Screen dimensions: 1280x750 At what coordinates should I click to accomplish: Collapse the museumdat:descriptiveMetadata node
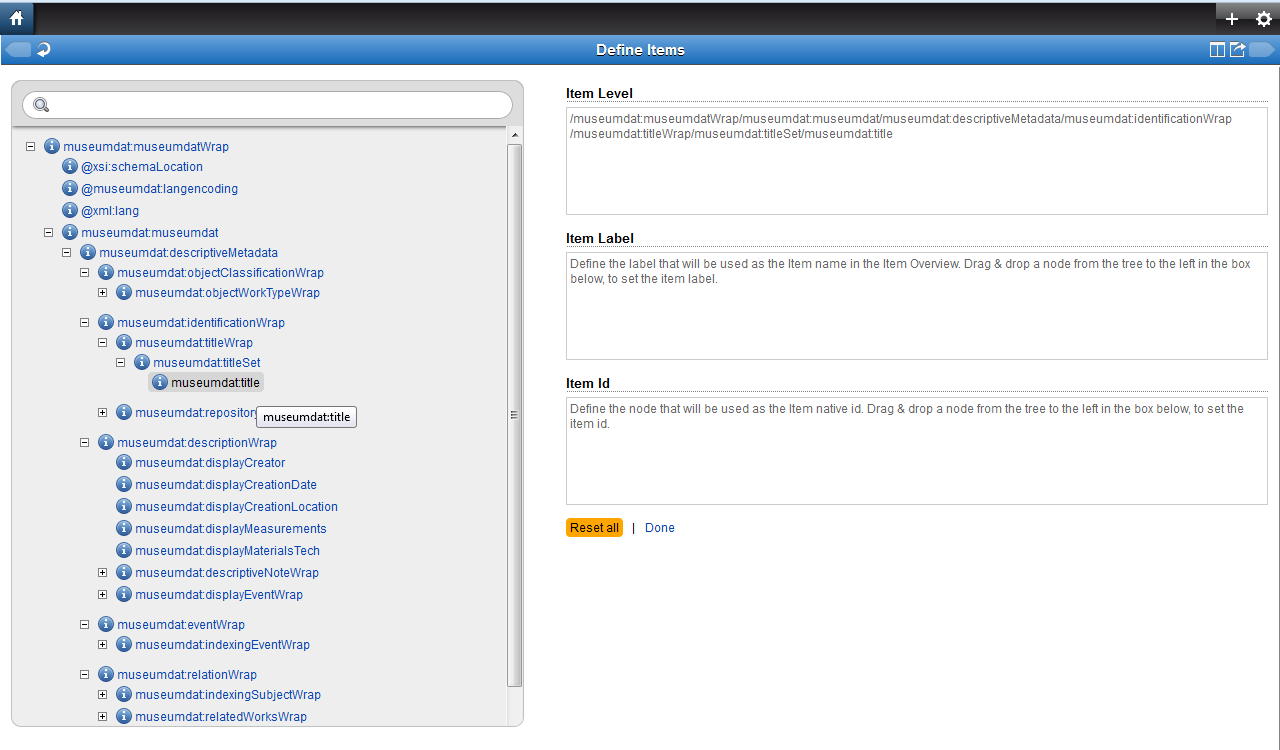click(x=66, y=252)
